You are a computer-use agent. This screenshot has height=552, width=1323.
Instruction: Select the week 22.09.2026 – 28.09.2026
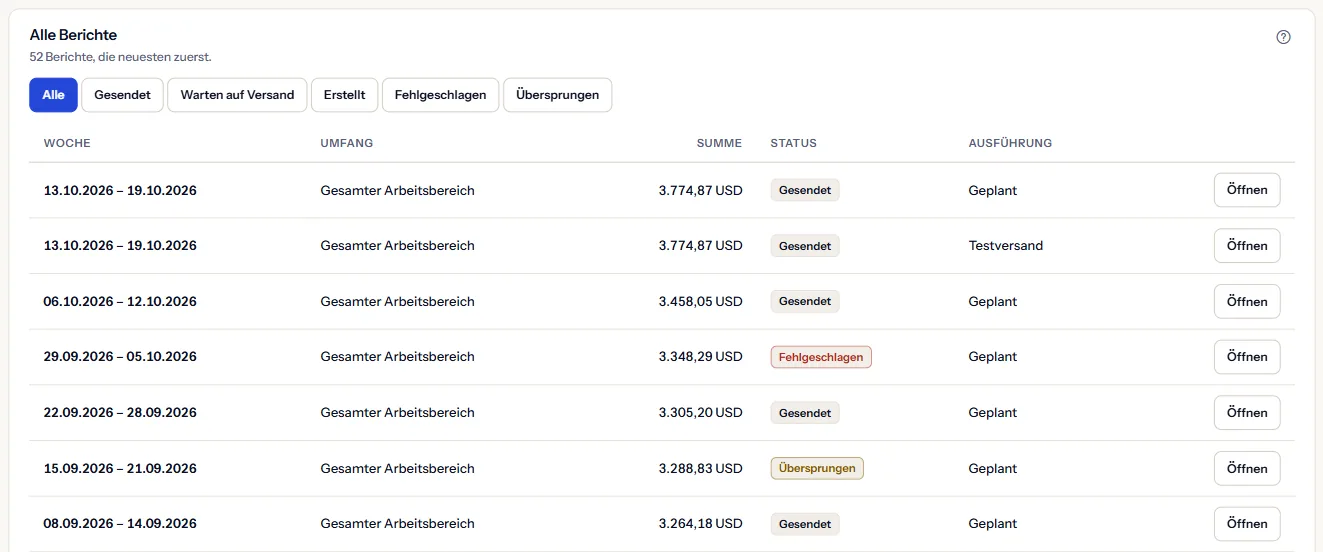(120, 412)
